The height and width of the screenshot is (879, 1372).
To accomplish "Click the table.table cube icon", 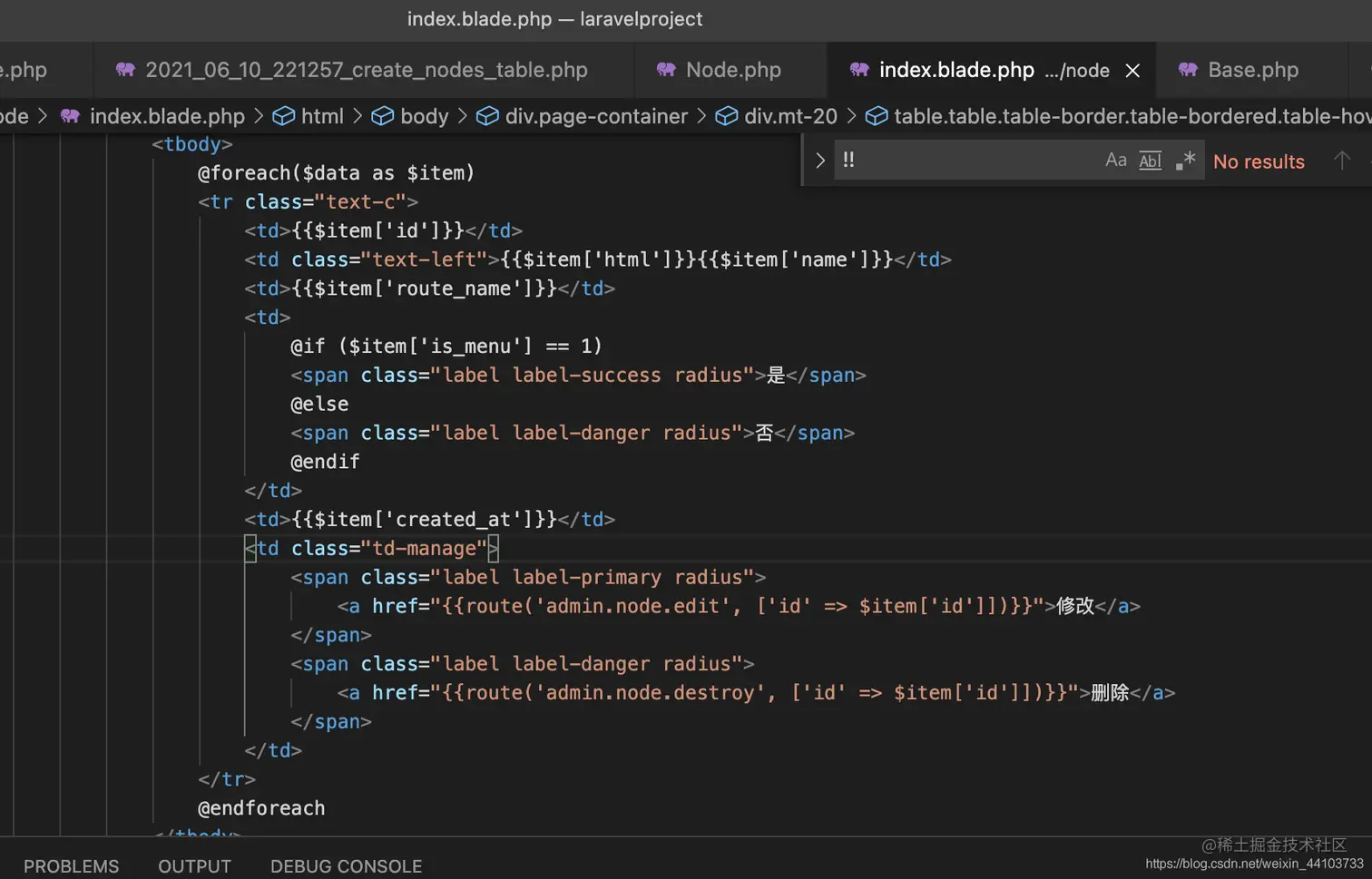I will coord(877,116).
